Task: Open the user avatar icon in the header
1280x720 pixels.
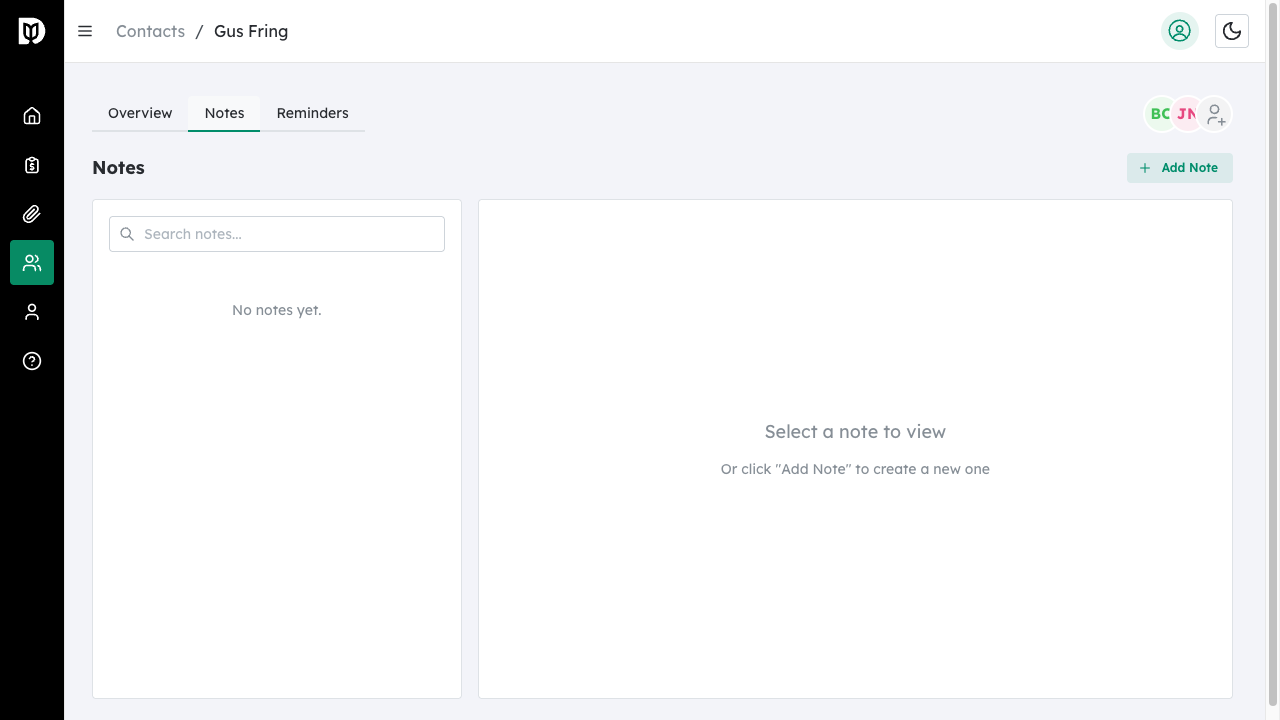Action: pyautogui.click(x=1179, y=31)
